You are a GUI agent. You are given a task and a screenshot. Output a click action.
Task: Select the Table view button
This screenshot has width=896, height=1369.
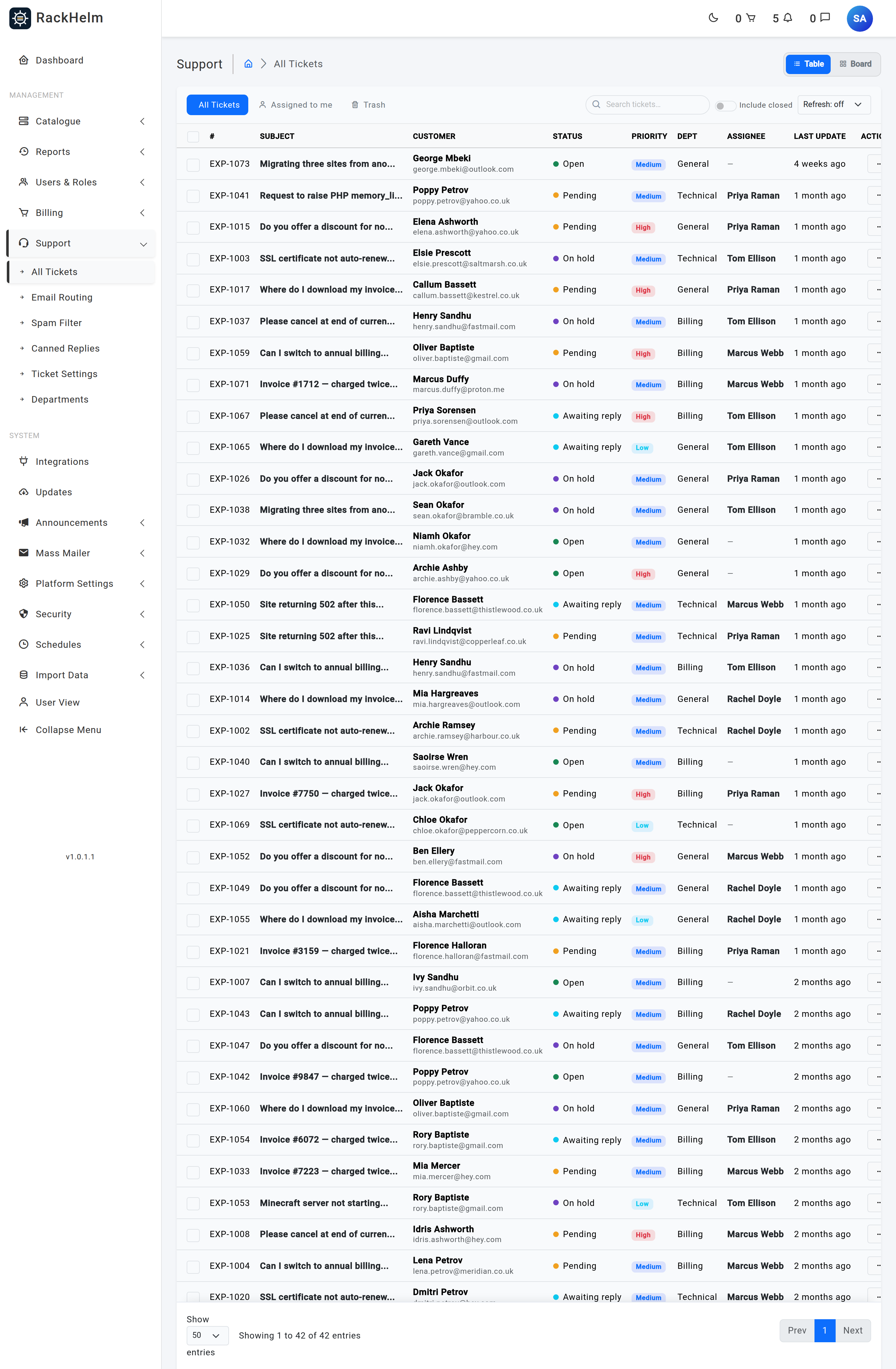[x=809, y=64]
